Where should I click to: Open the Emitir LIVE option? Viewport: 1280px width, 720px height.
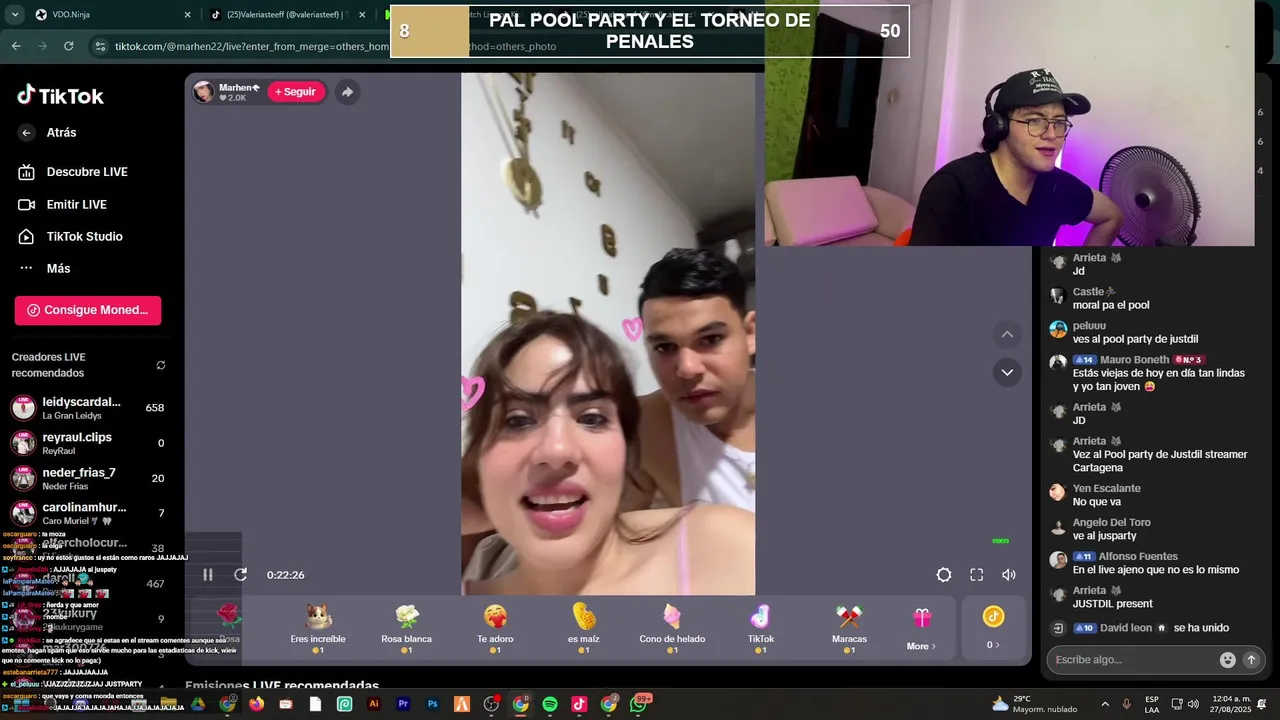coord(63,204)
